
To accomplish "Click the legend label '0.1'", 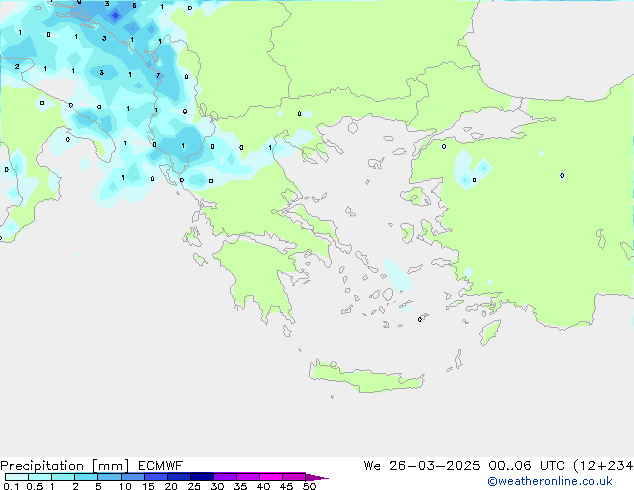I will pyautogui.click(x=11, y=486).
